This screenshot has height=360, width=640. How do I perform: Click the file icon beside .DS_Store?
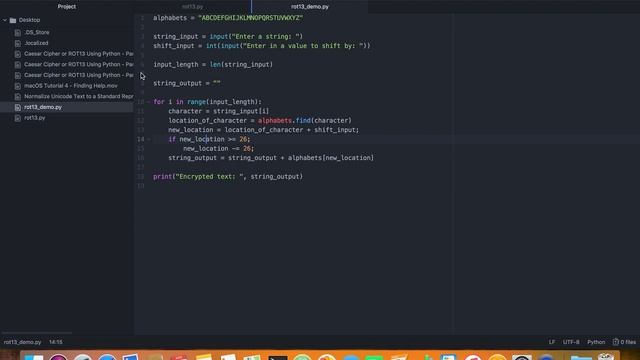tap(18, 33)
